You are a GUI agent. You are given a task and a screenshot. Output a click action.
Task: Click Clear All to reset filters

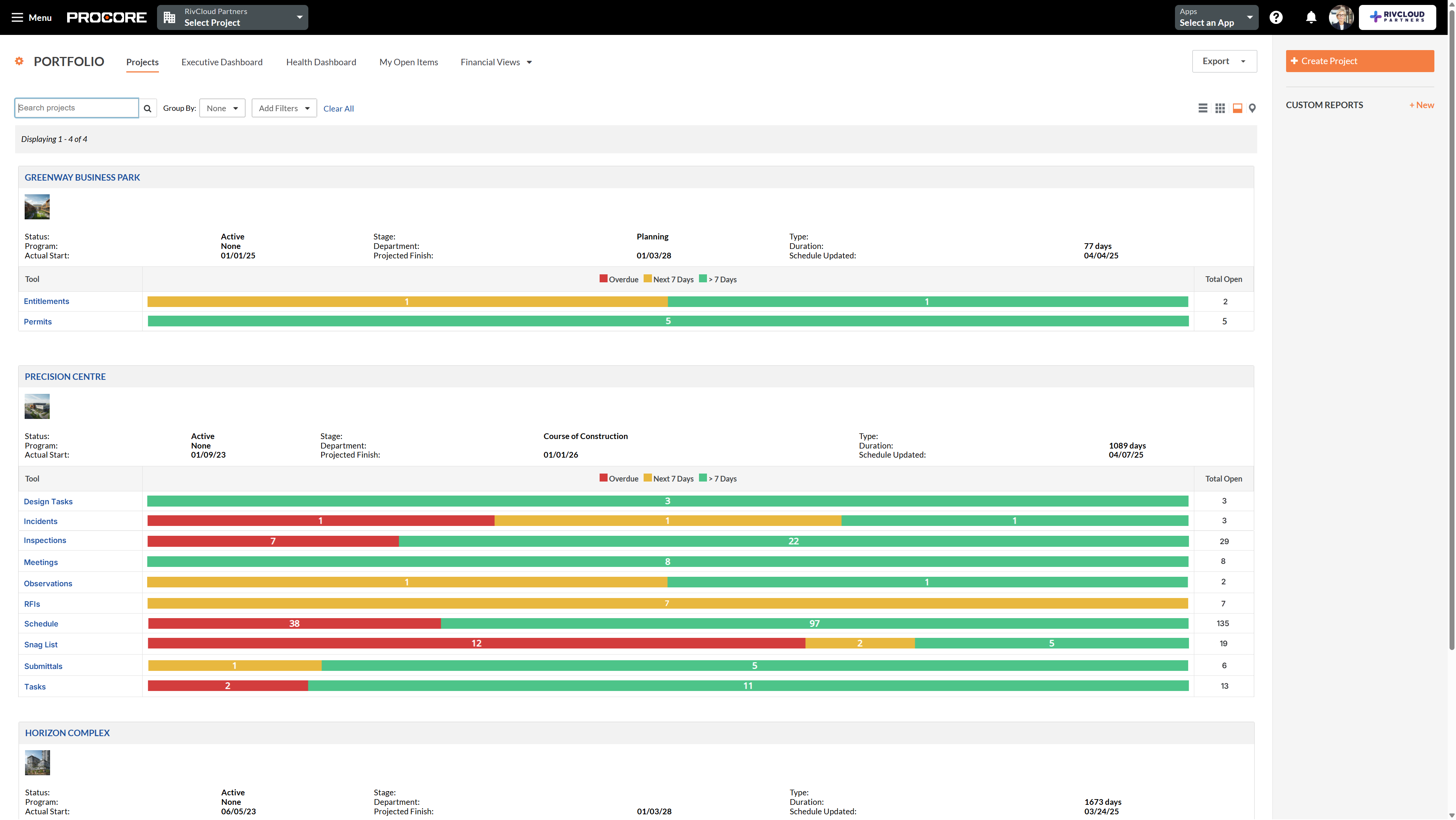tap(338, 108)
